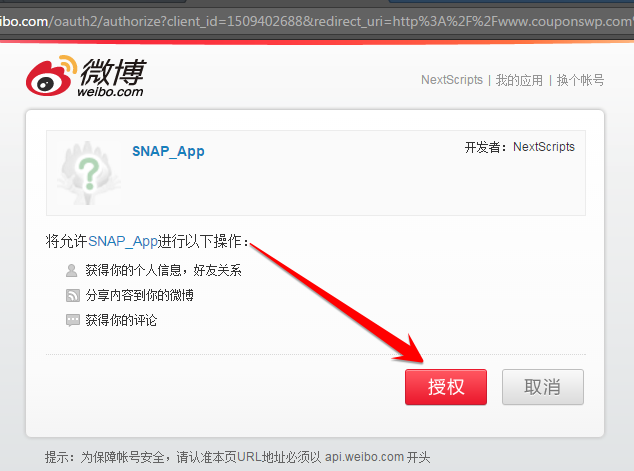Click text 获得你的个人信息，好友关系
The width and height of the screenshot is (634, 471).
[163, 270]
